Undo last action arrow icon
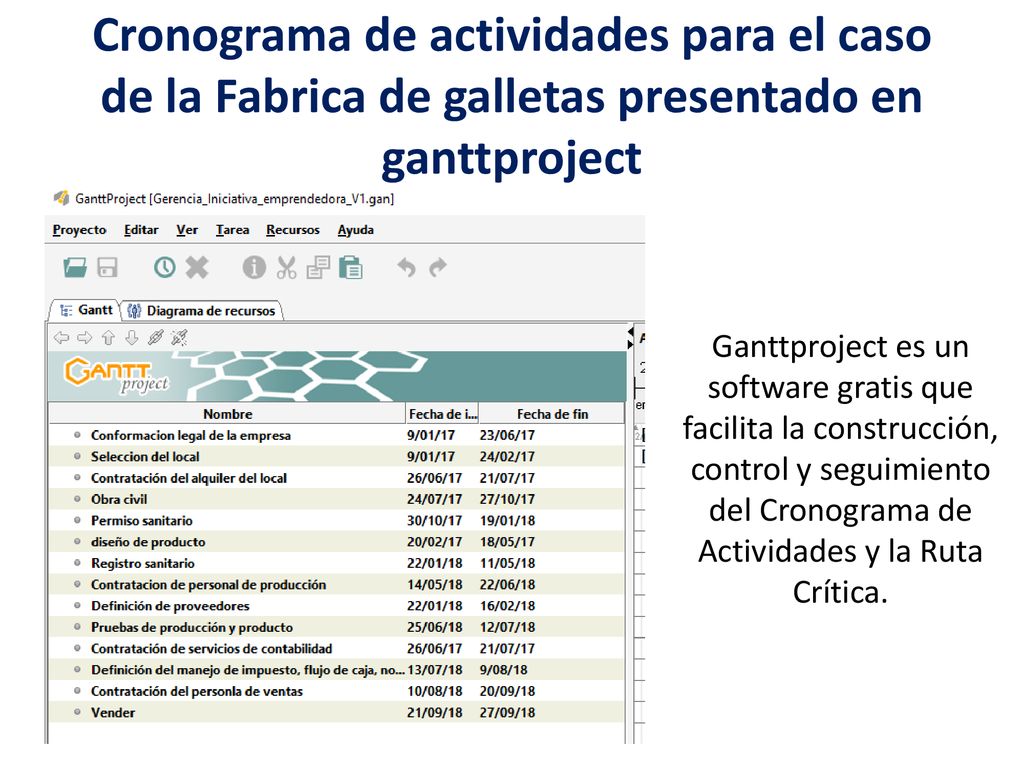 407,267
